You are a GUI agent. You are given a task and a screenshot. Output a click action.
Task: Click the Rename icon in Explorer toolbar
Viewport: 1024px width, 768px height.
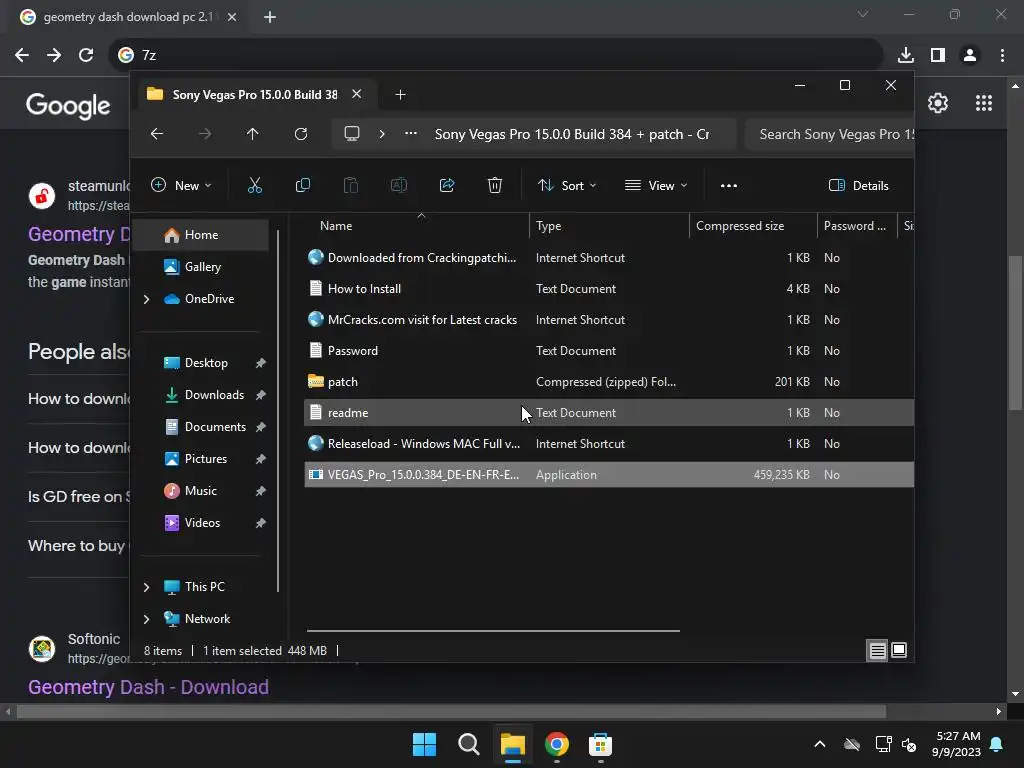pyautogui.click(x=398, y=185)
